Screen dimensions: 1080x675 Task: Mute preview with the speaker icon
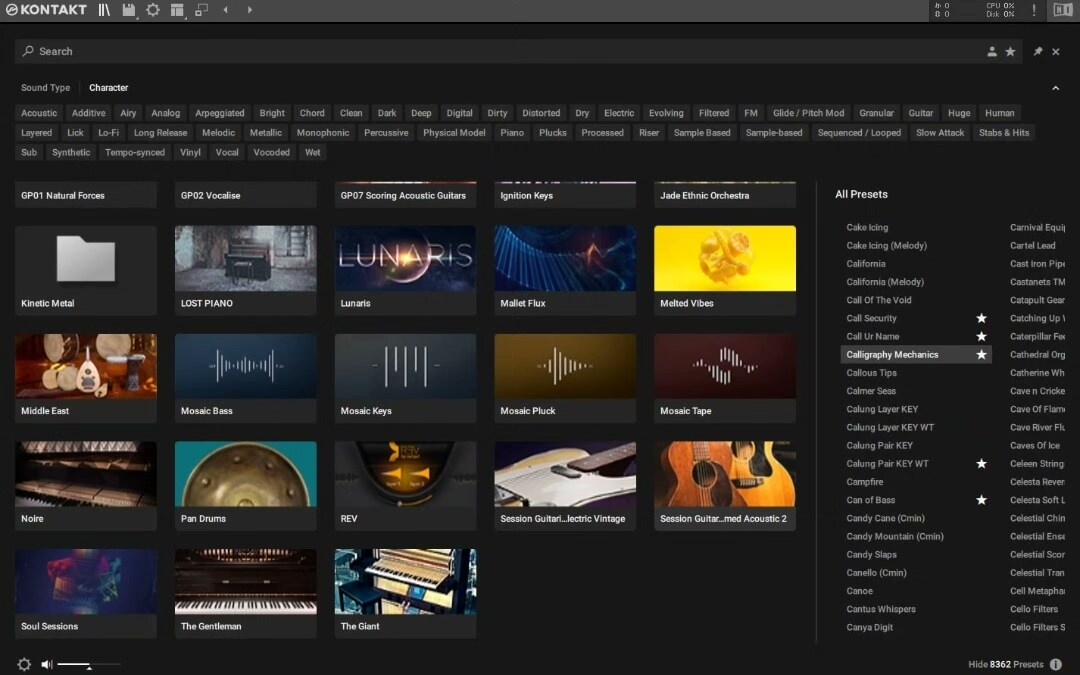point(46,664)
